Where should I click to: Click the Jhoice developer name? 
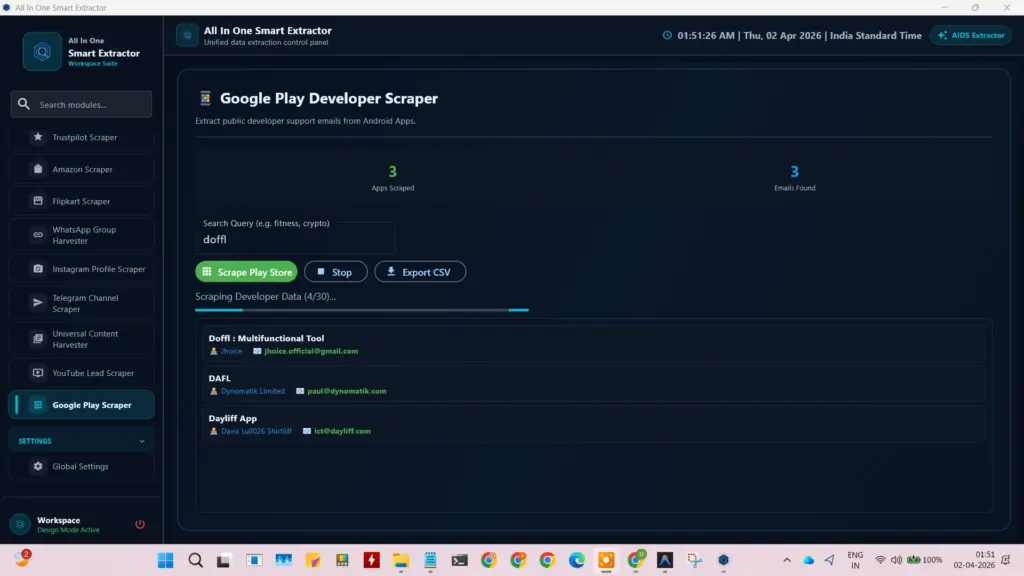231,351
